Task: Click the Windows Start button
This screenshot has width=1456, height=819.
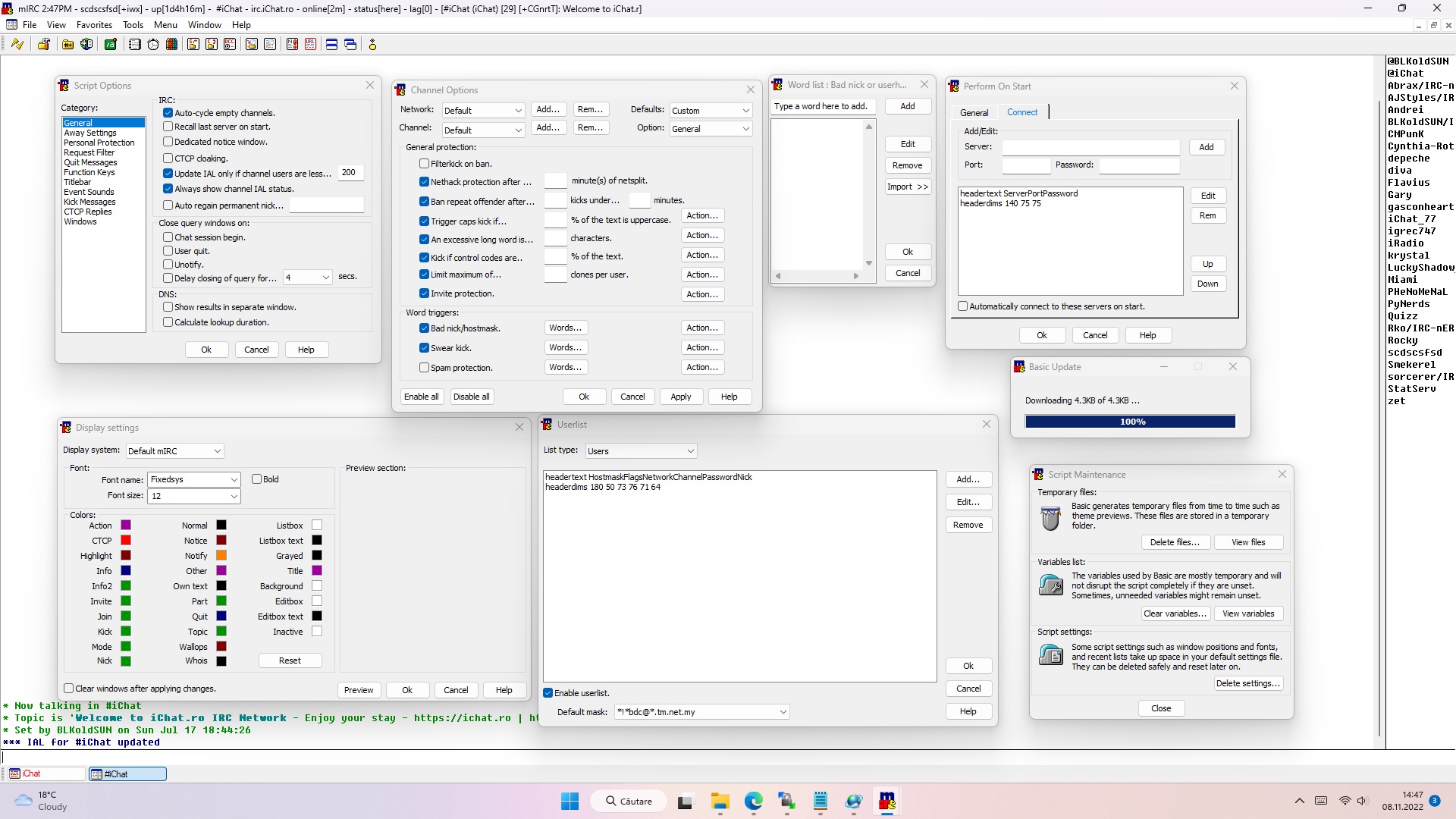Action: point(570,802)
